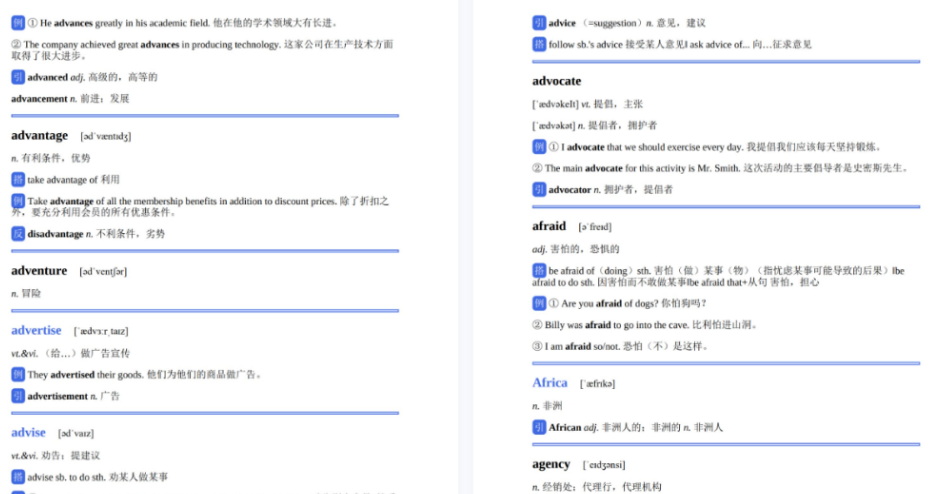Screen dimensions: 935x494
Task: Click the "agency" entry heading
Action: 551,464
